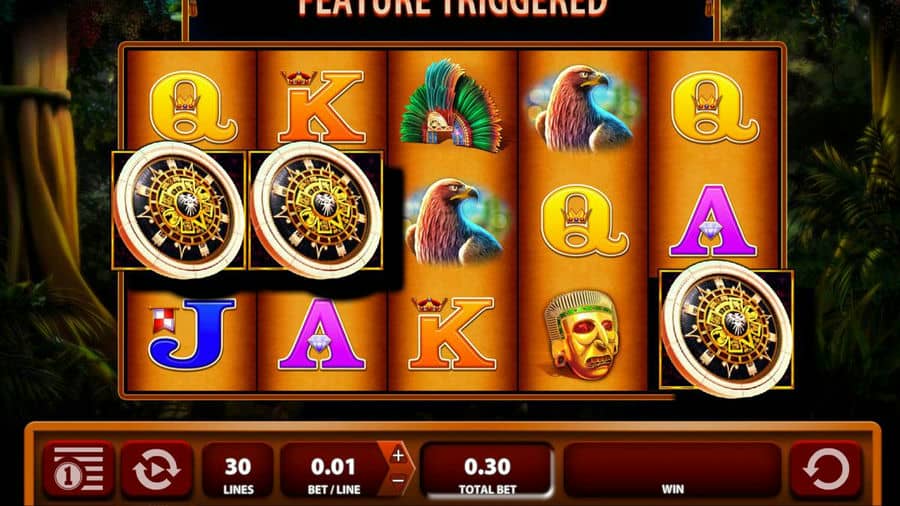Viewport: 900px width, 506px height.
Task: Click the Aztec calendar scatter on second reel
Action: (x=316, y=210)
